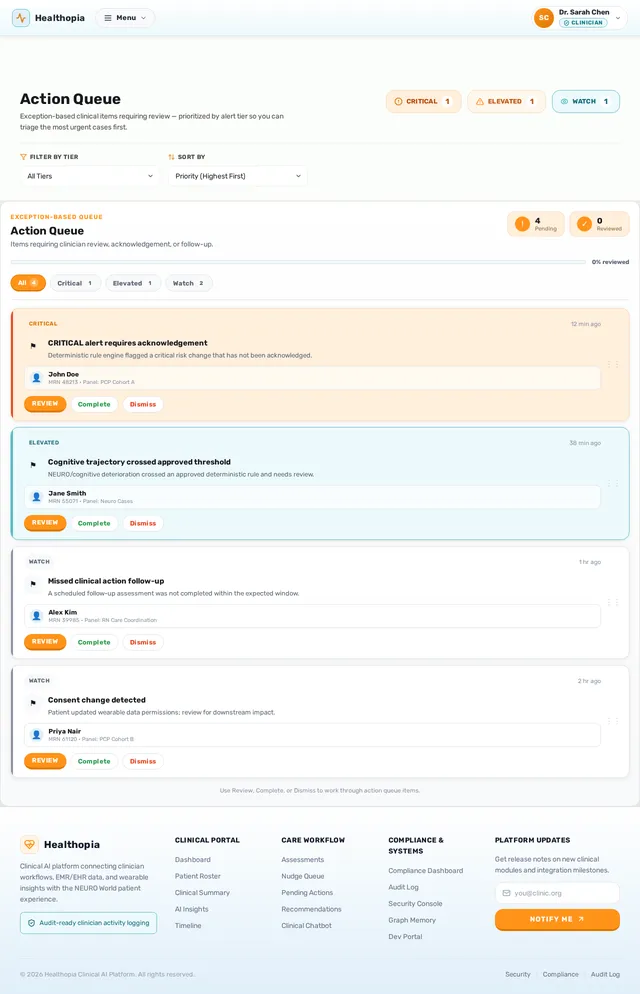The width and height of the screenshot is (640, 994).
Task: Dismiss John Doe's critical alert
Action: [143, 404]
